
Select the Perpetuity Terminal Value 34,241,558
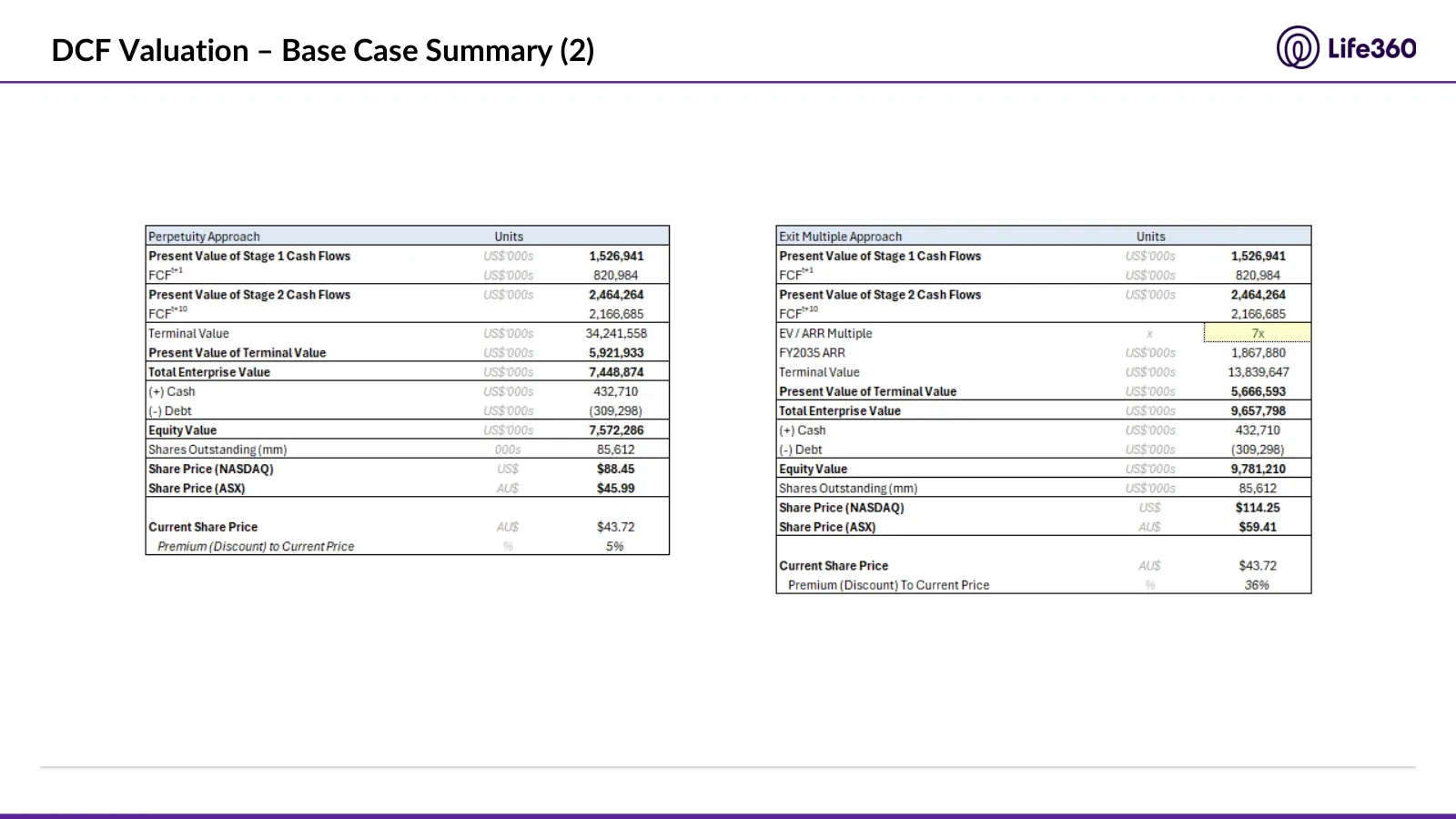pyautogui.click(x=616, y=334)
